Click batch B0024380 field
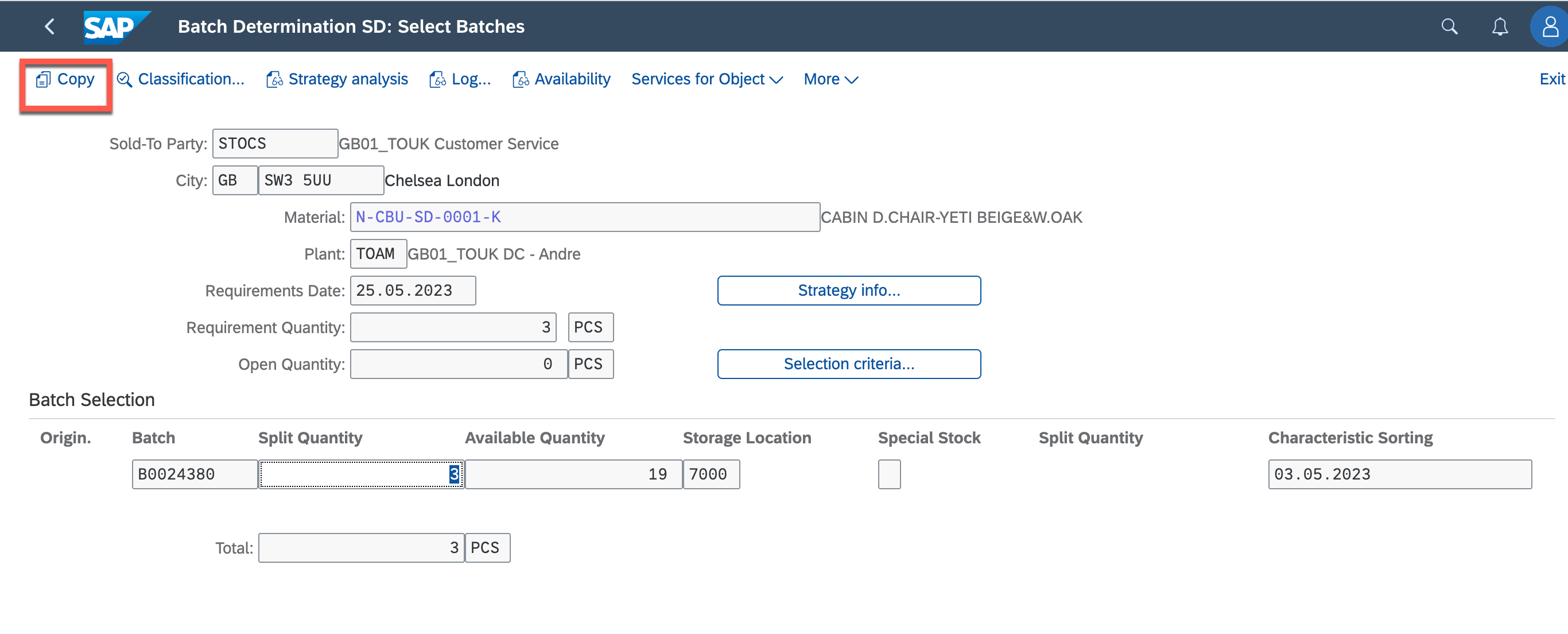This screenshot has width=1568, height=634. 194,474
